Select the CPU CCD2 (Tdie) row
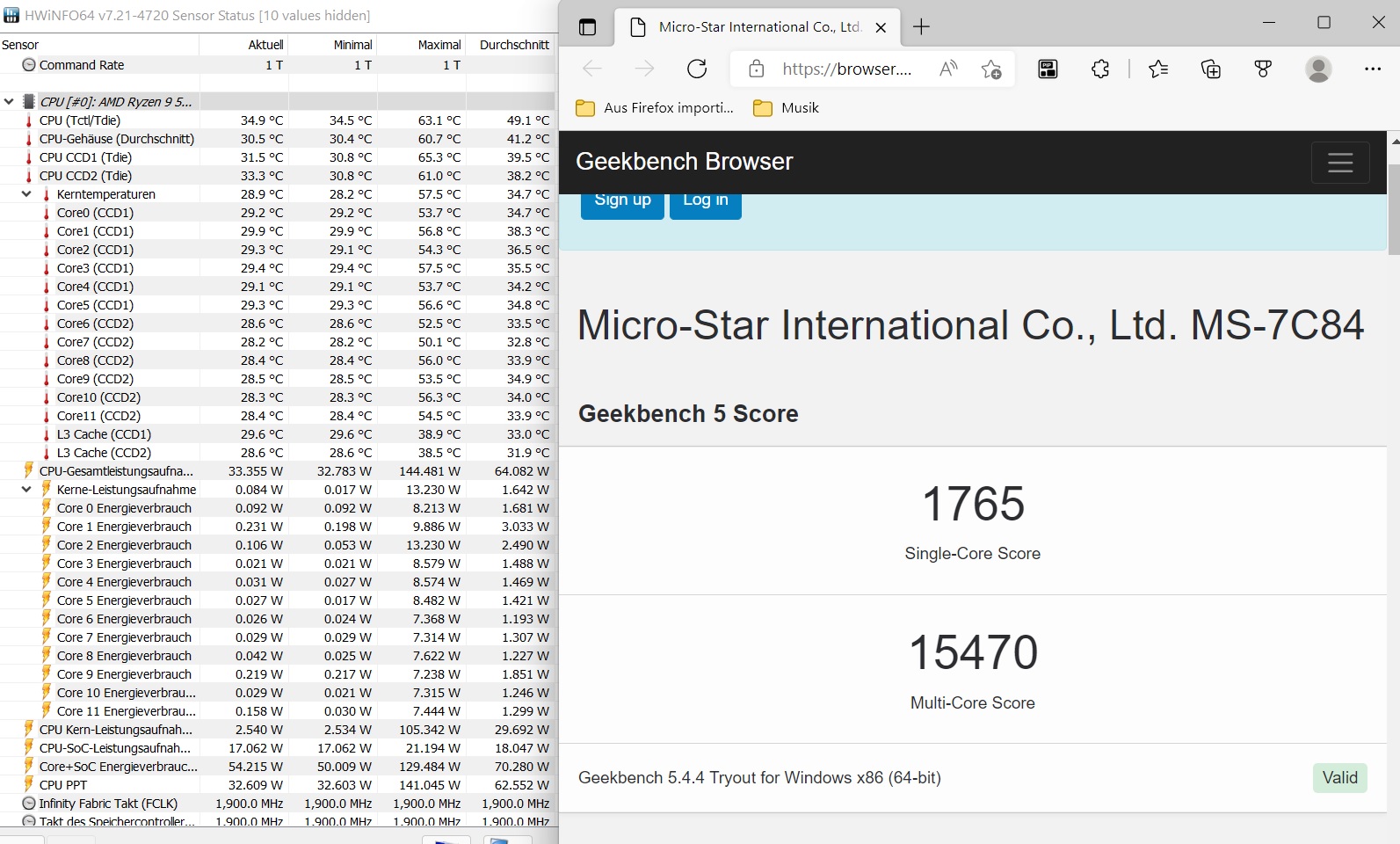Viewport: 1400px width, 844px height. point(278,176)
